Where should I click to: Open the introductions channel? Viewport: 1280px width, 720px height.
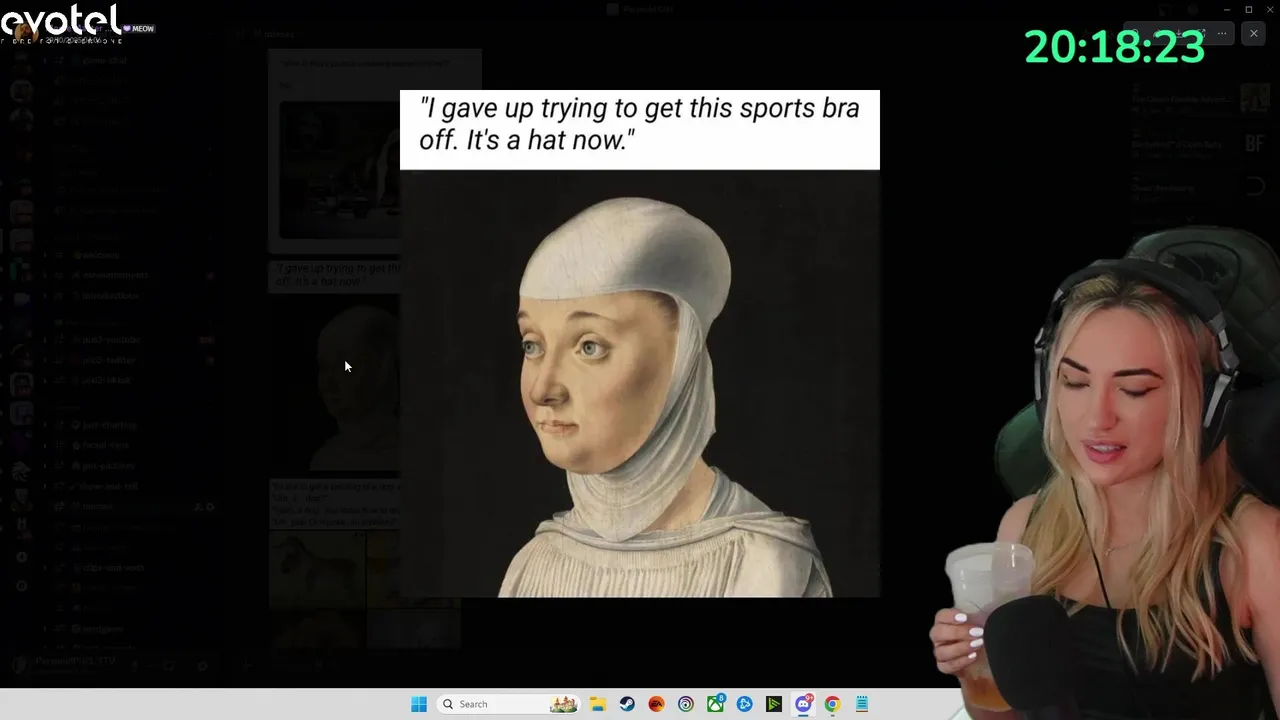point(110,296)
